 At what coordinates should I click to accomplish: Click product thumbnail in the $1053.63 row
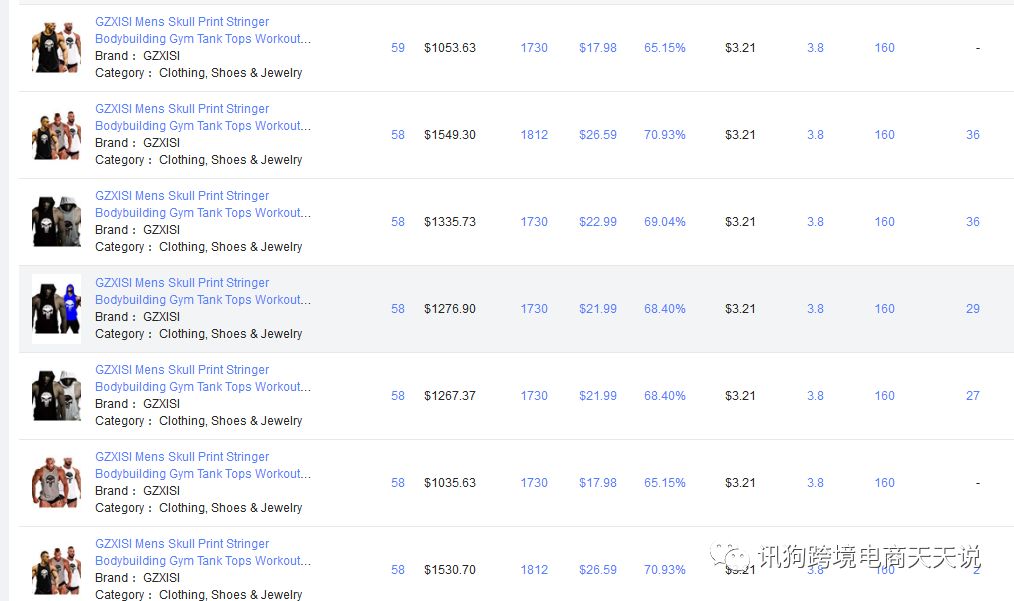[56, 47]
